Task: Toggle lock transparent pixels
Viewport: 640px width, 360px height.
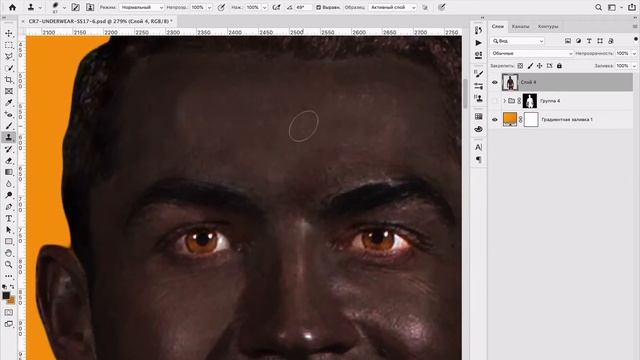Action: point(520,66)
